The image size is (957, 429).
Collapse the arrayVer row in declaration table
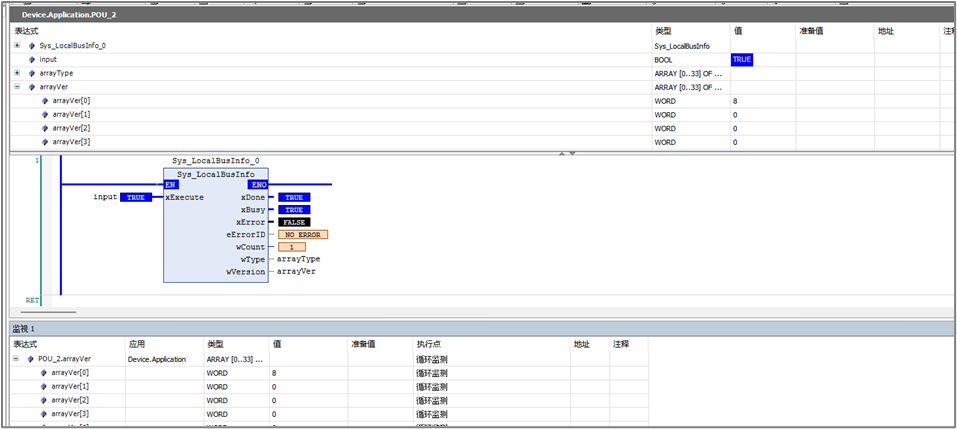coord(17,87)
